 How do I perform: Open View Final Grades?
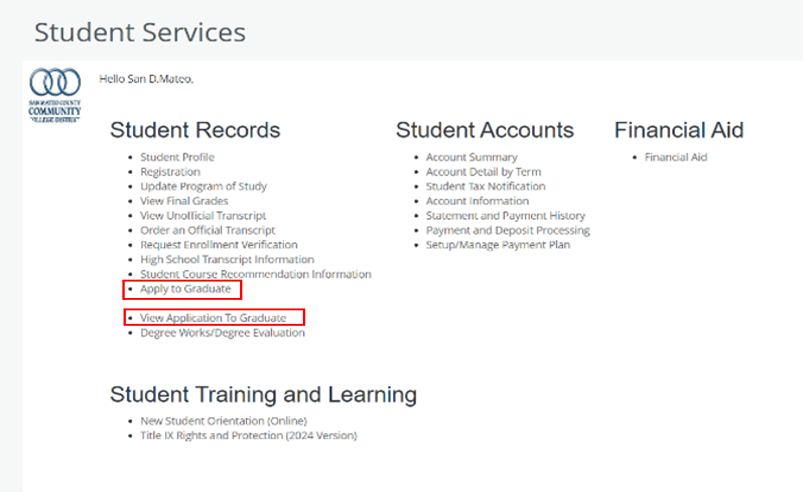(186, 201)
